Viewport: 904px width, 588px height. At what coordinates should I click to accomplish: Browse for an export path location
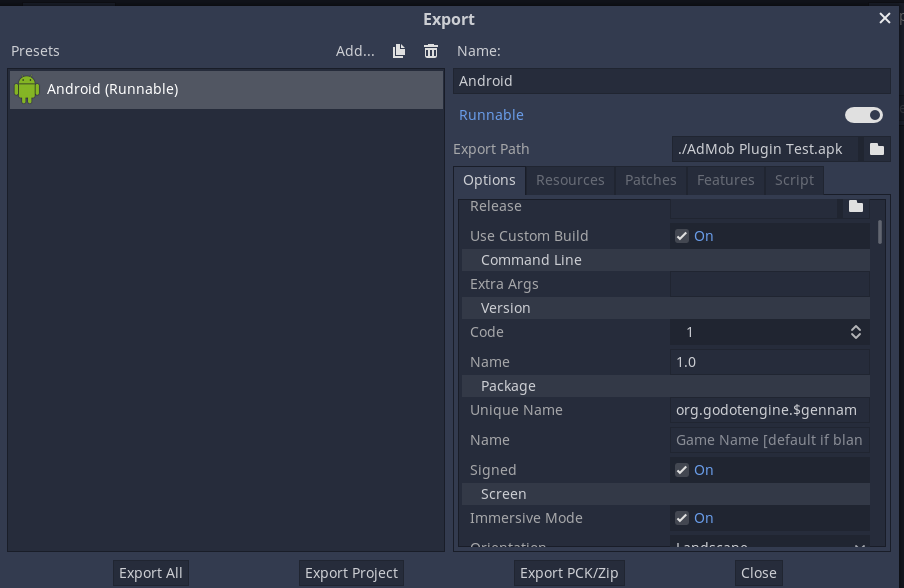tap(876, 148)
